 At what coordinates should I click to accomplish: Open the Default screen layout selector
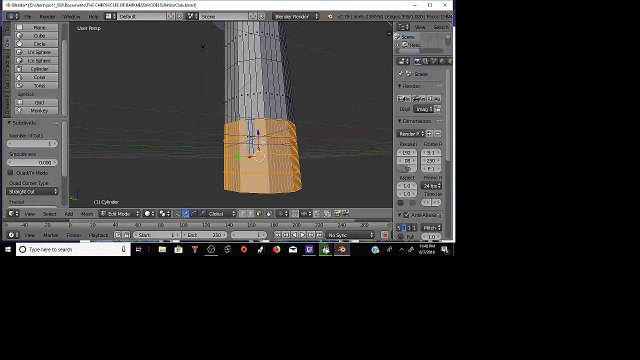click(x=111, y=16)
